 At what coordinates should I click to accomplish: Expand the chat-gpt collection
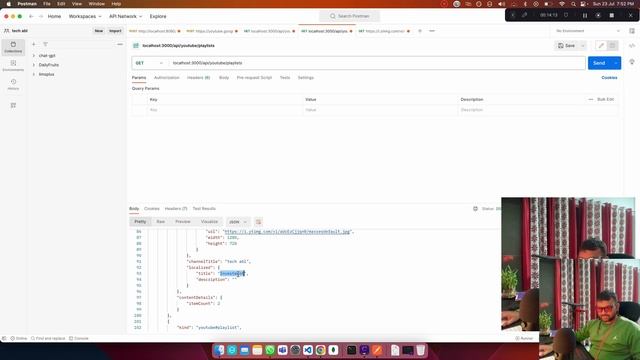tap(34, 56)
